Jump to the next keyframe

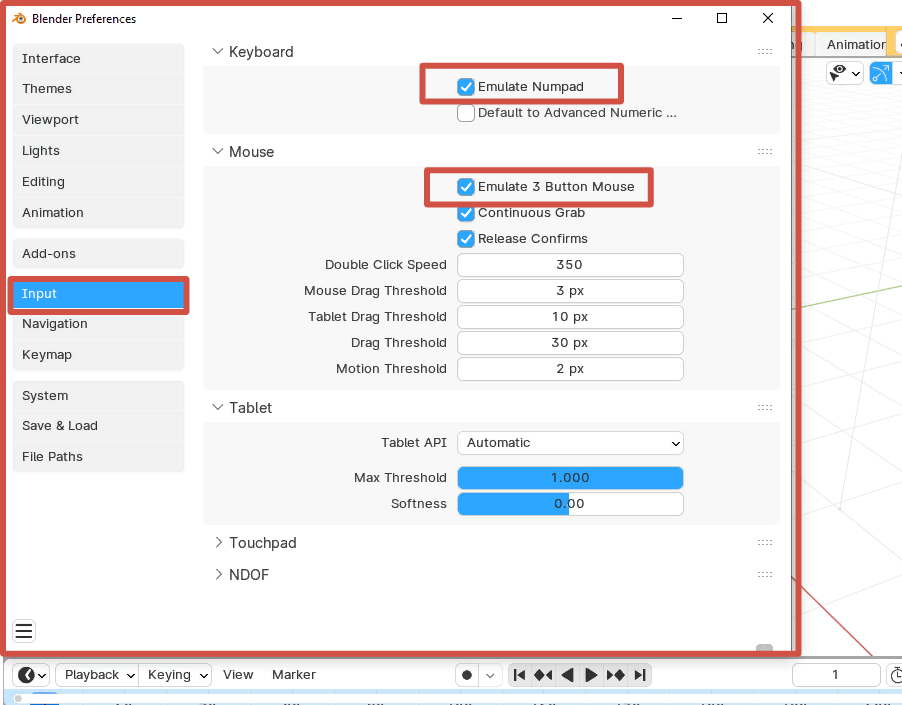(616, 675)
